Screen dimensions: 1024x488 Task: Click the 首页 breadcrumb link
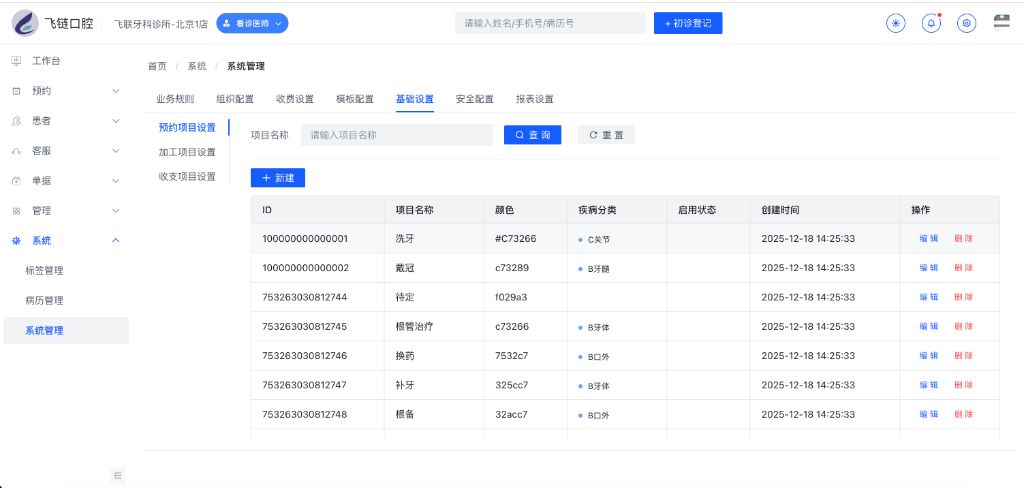coord(157,66)
